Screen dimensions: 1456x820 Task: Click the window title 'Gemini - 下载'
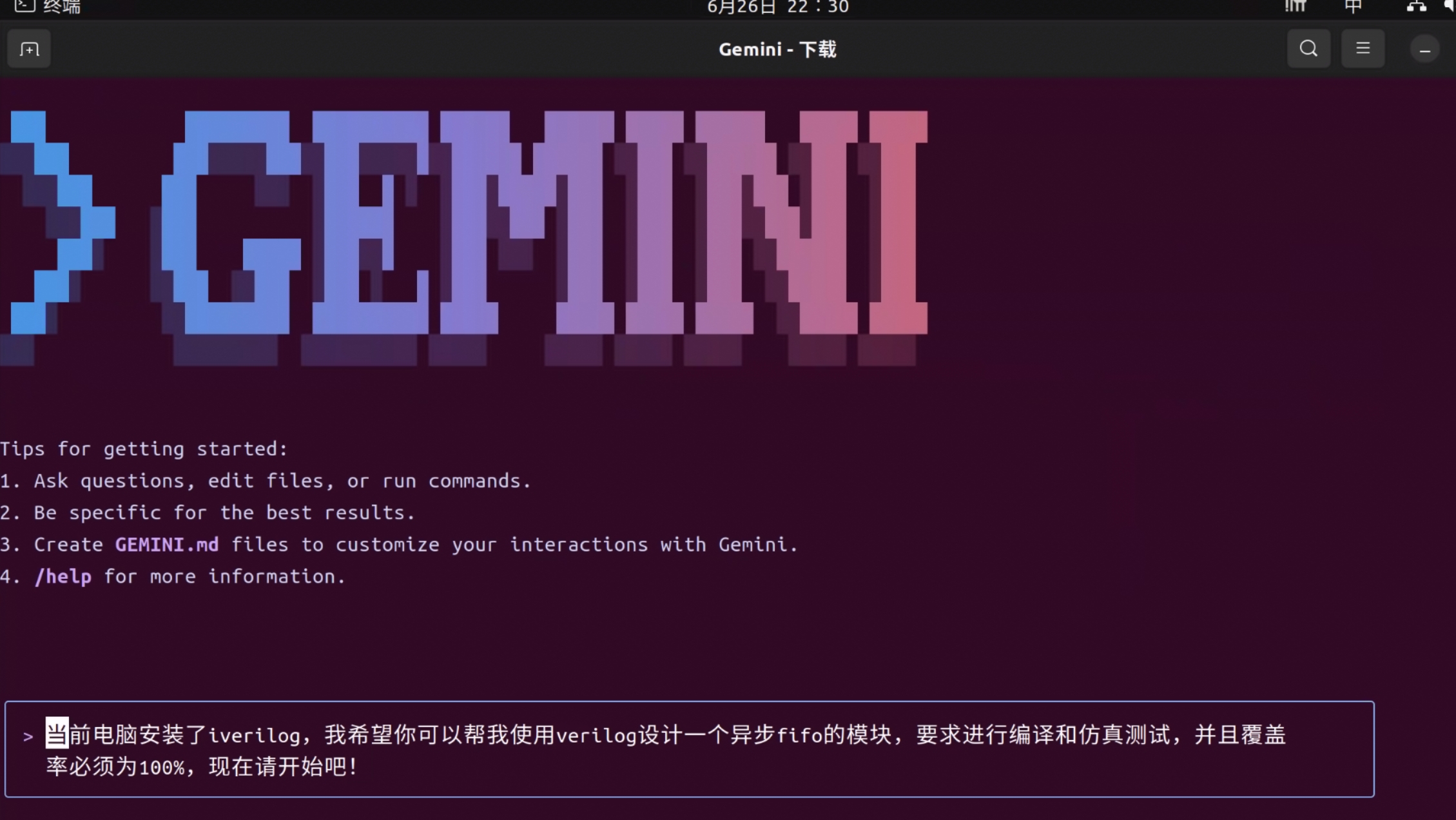(x=777, y=50)
